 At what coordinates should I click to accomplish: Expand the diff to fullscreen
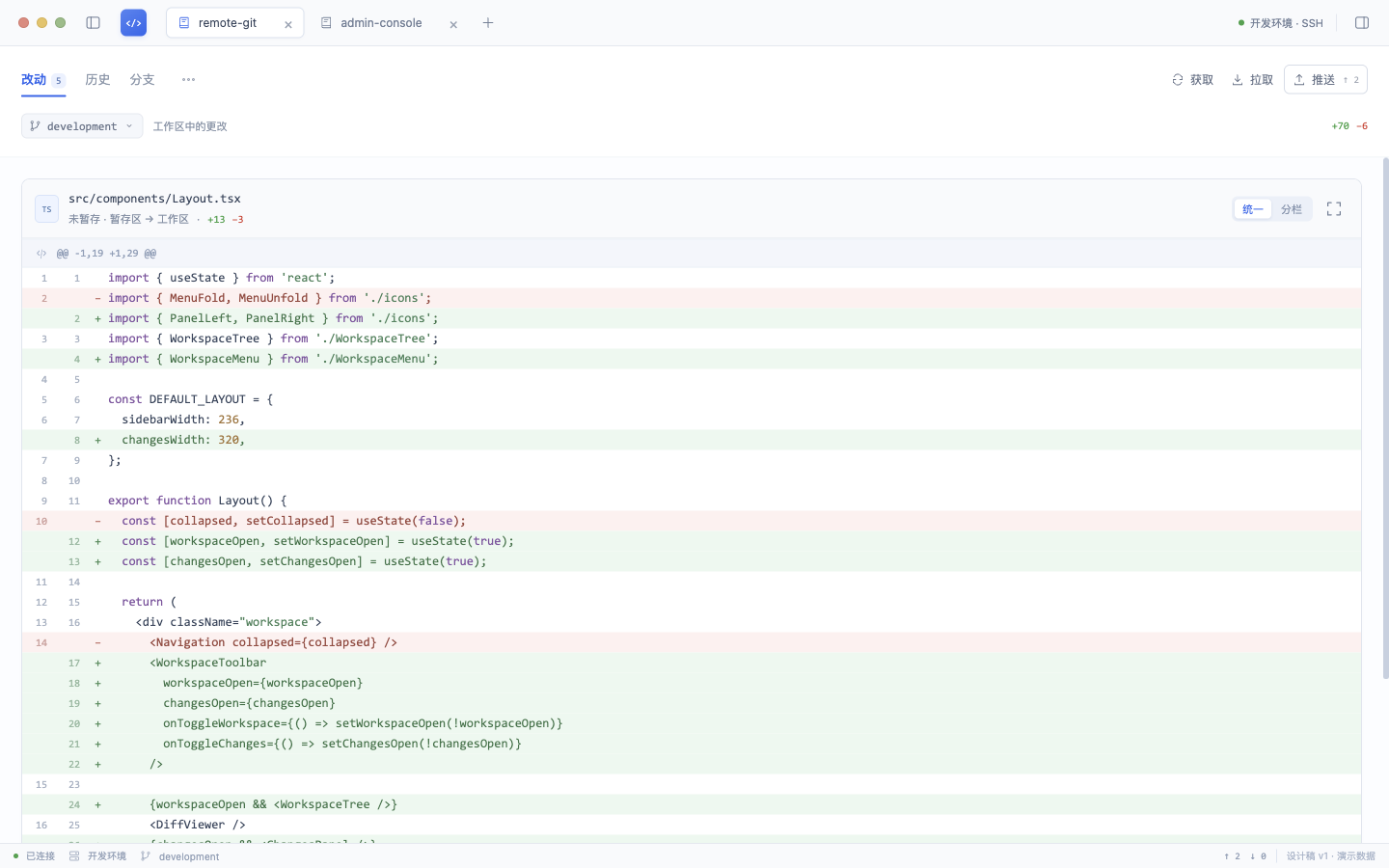[x=1334, y=209]
